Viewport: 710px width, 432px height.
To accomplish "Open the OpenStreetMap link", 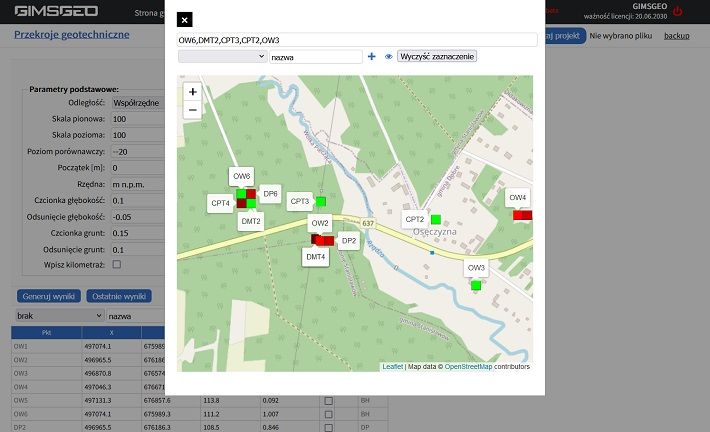I will point(468,367).
